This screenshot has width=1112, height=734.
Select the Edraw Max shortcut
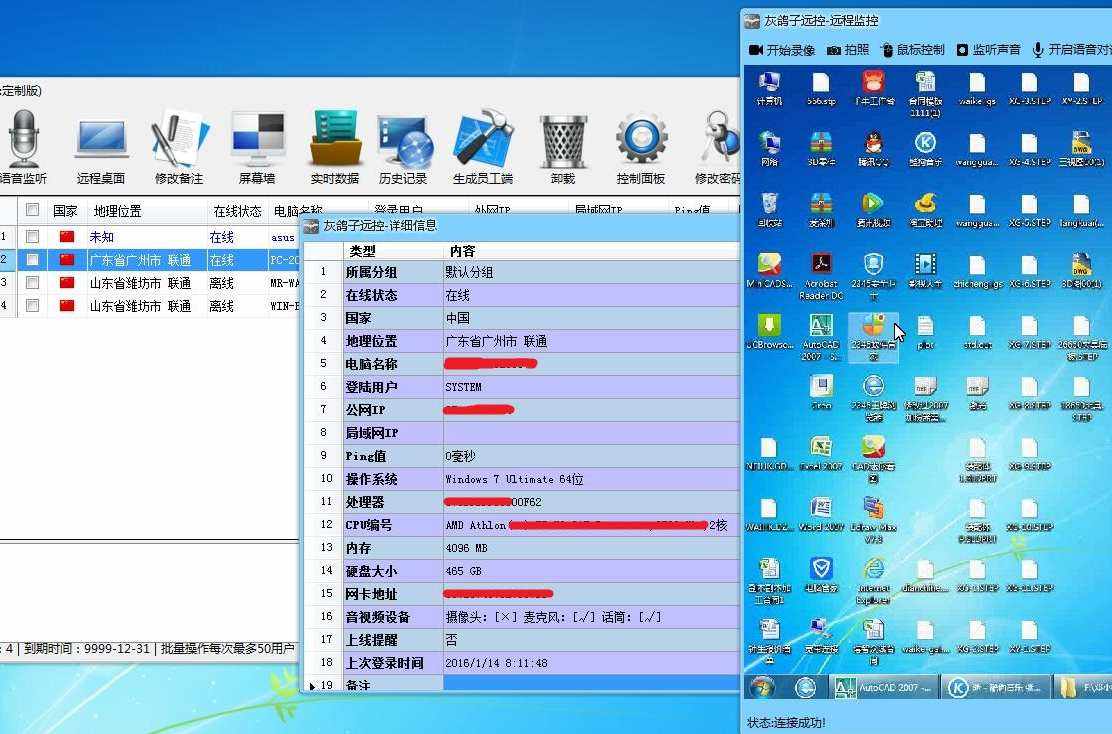click(874, 520)
